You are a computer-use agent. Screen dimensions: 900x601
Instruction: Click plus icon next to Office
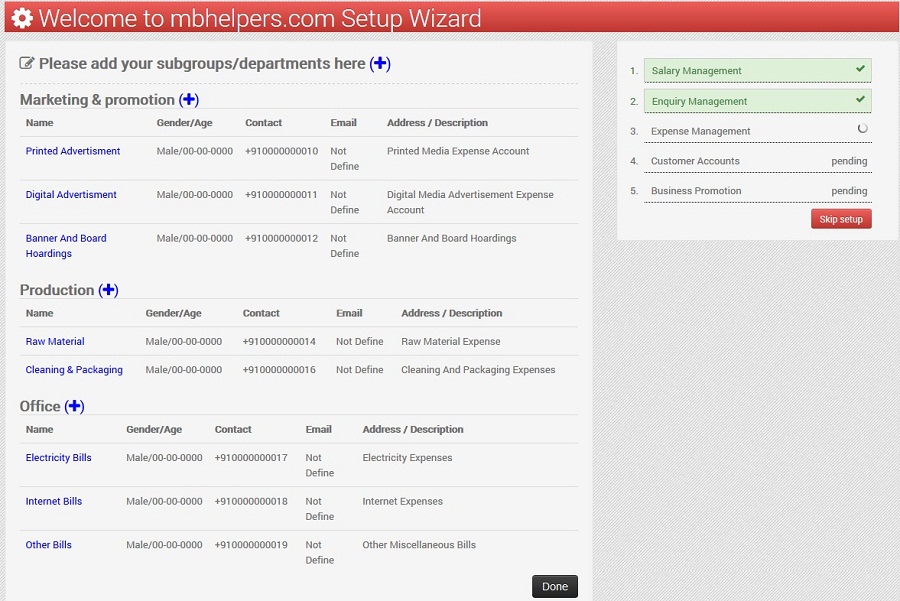75,406
